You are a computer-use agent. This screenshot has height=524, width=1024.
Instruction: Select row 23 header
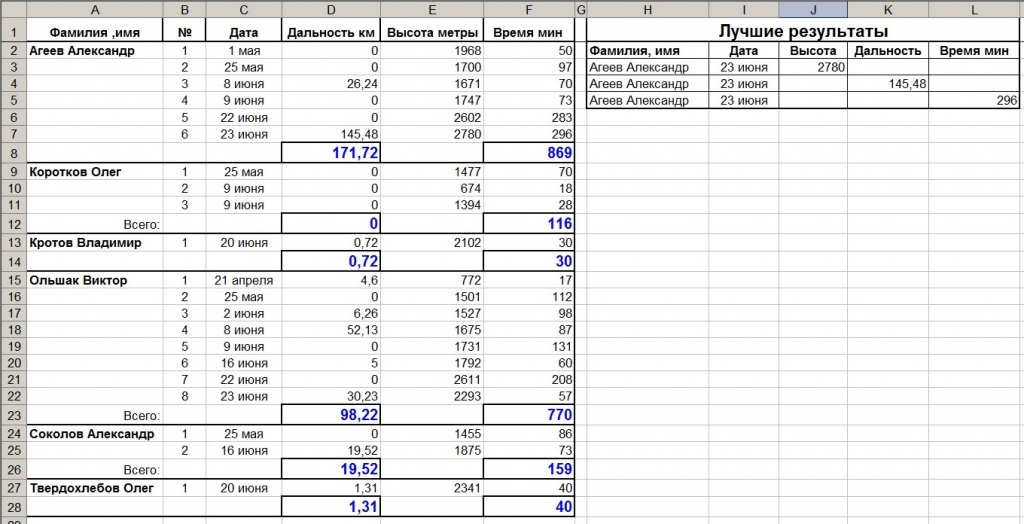click(13, 414)
